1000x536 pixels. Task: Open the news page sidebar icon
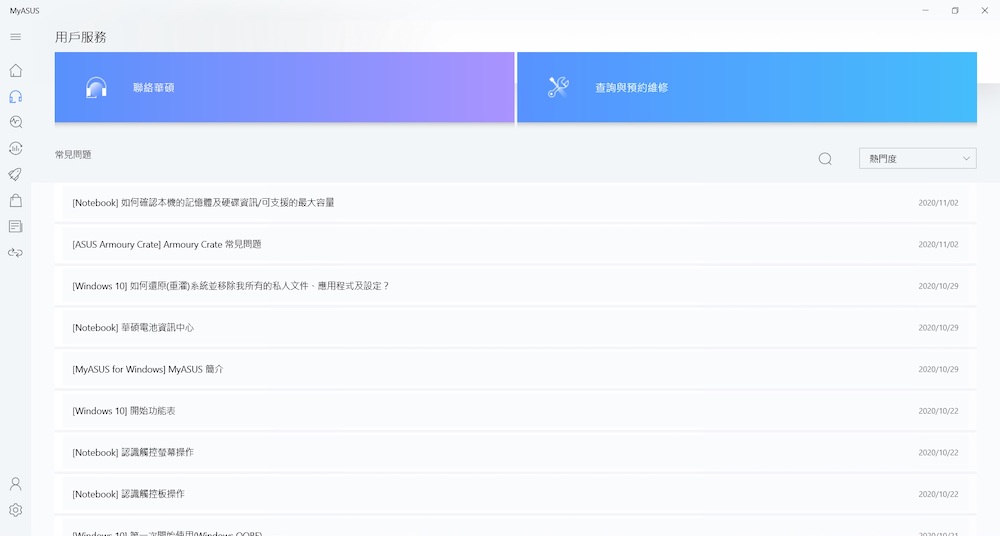click(15, 227)
